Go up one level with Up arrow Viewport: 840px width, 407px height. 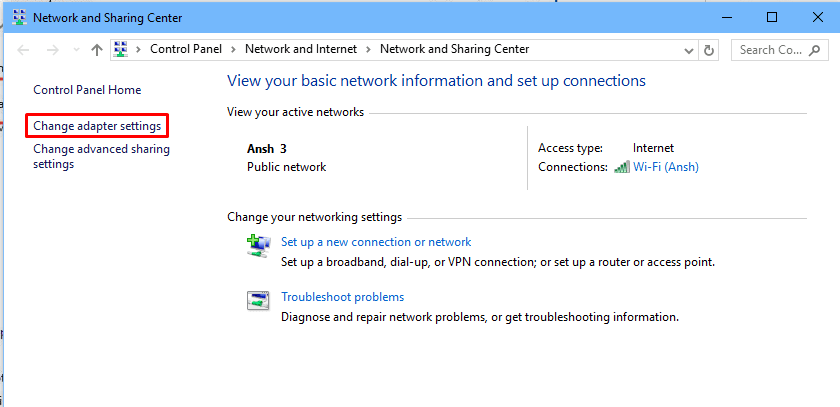[96, 50]
